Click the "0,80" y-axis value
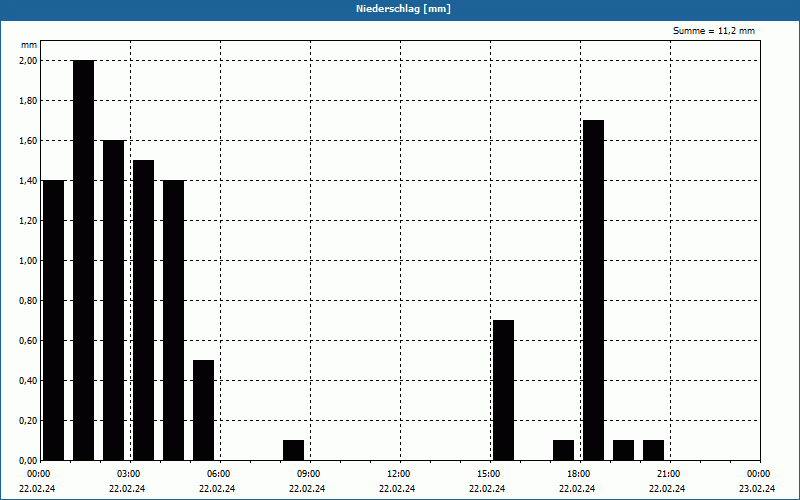The image size is (800, 500). tap(29, 301)
